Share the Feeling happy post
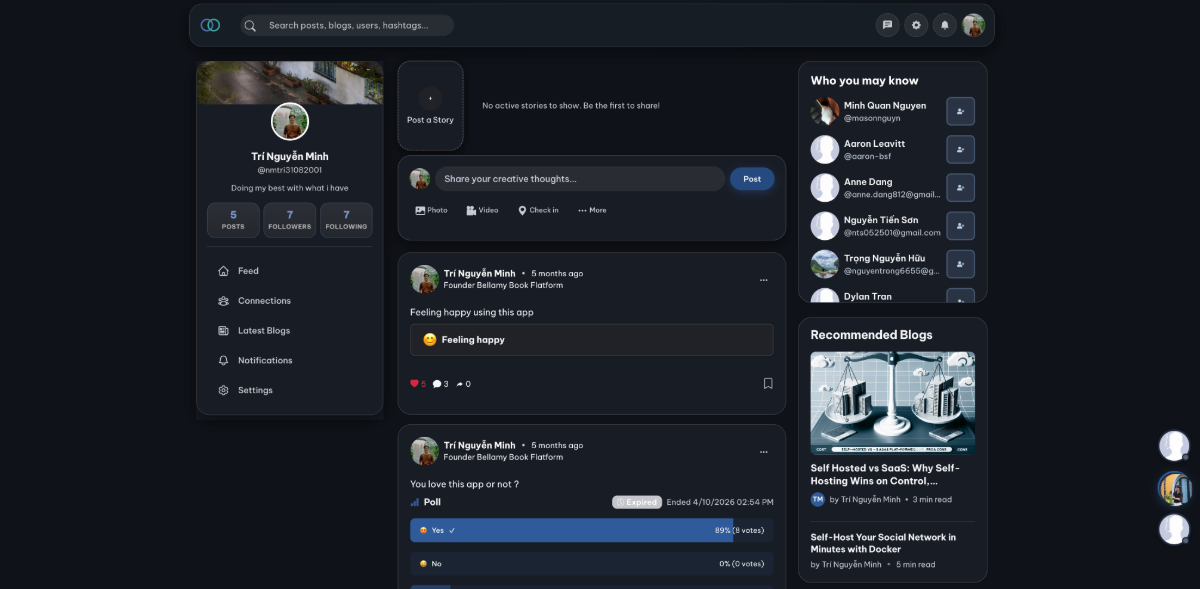Viewport: 1200px width, 589px height. [x=463, y=384]
